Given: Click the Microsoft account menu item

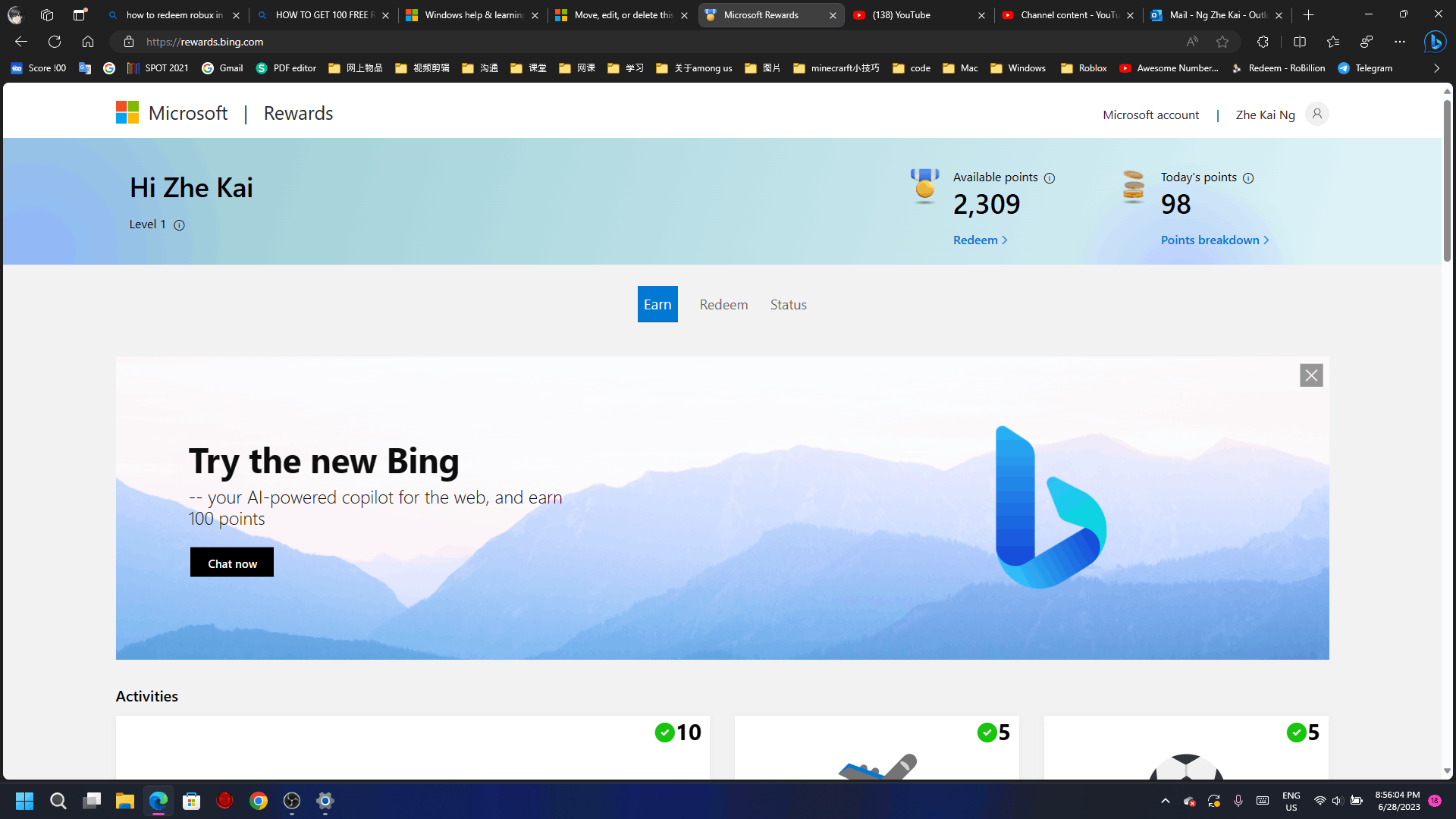Looking at the screenshot, I should 1151,114.
